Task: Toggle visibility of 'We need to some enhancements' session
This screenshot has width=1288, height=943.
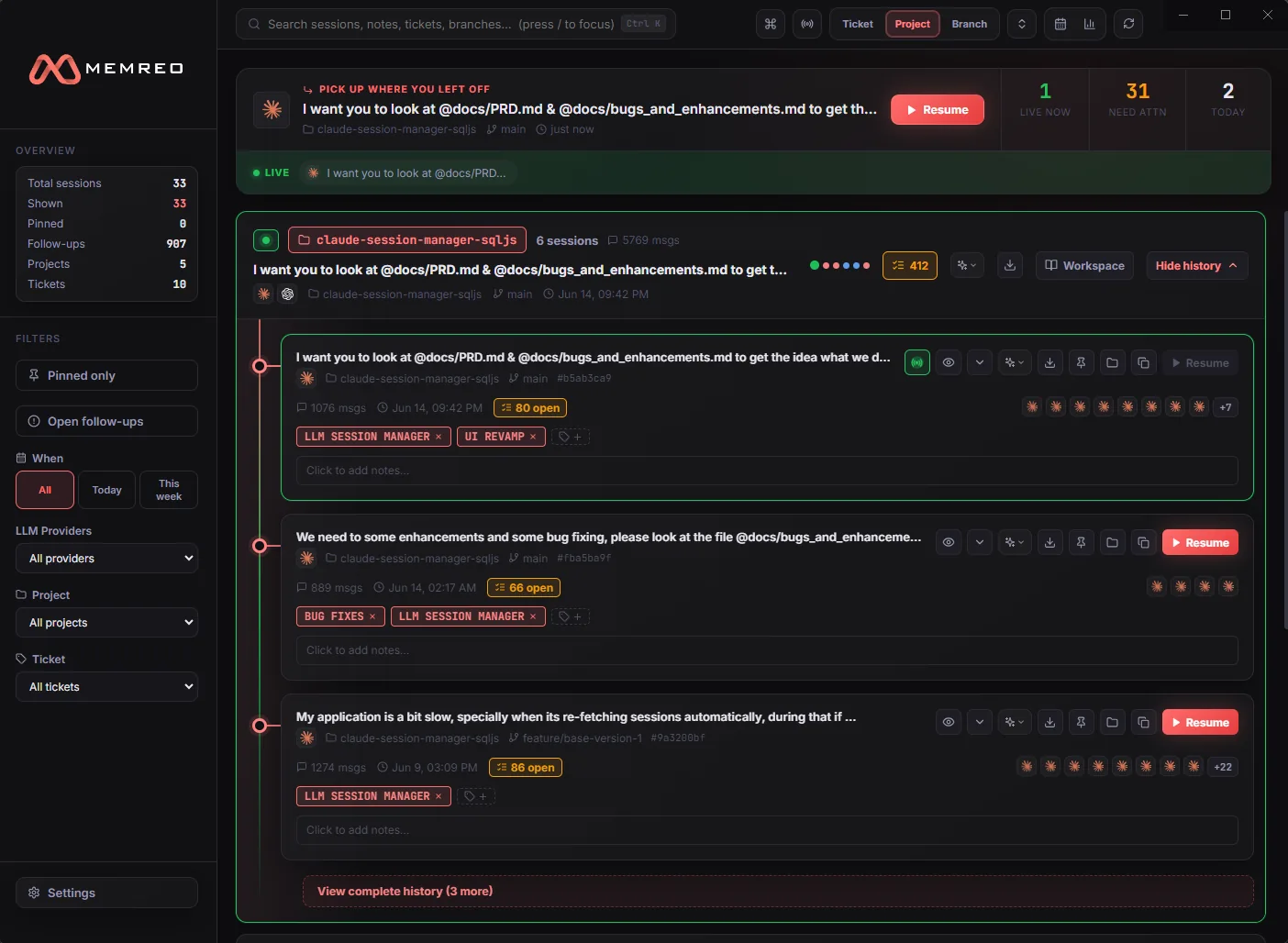Action: pyautogui.click(x=949, y=542)
